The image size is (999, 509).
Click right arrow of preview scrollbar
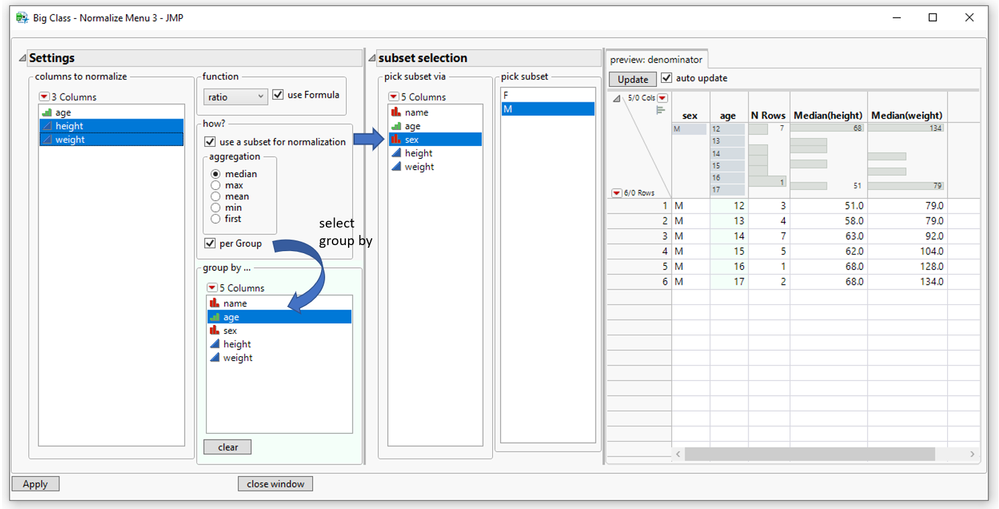click(972, 454)
